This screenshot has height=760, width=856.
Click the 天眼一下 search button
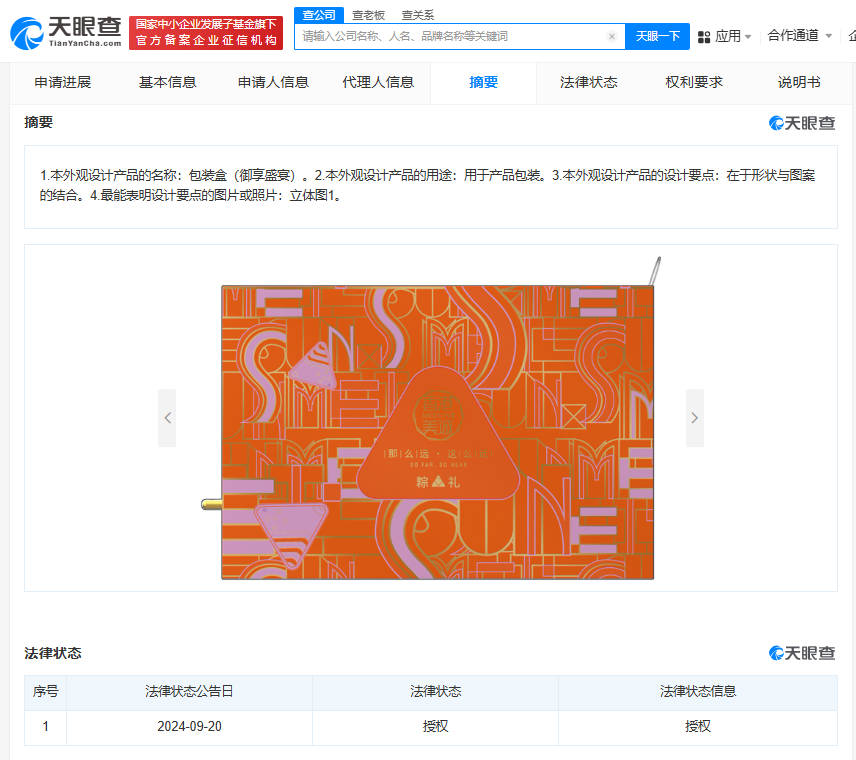point(657,35)
